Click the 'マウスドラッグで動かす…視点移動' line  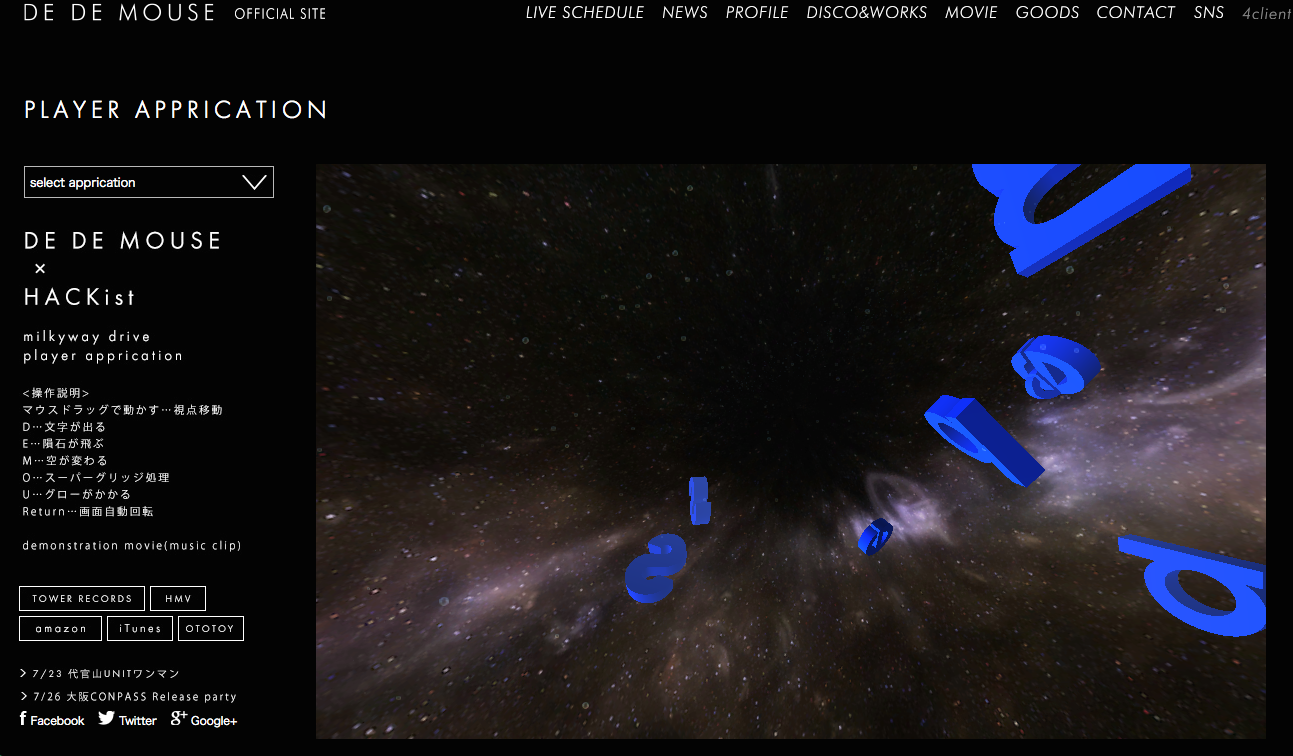tap(122, 410)
